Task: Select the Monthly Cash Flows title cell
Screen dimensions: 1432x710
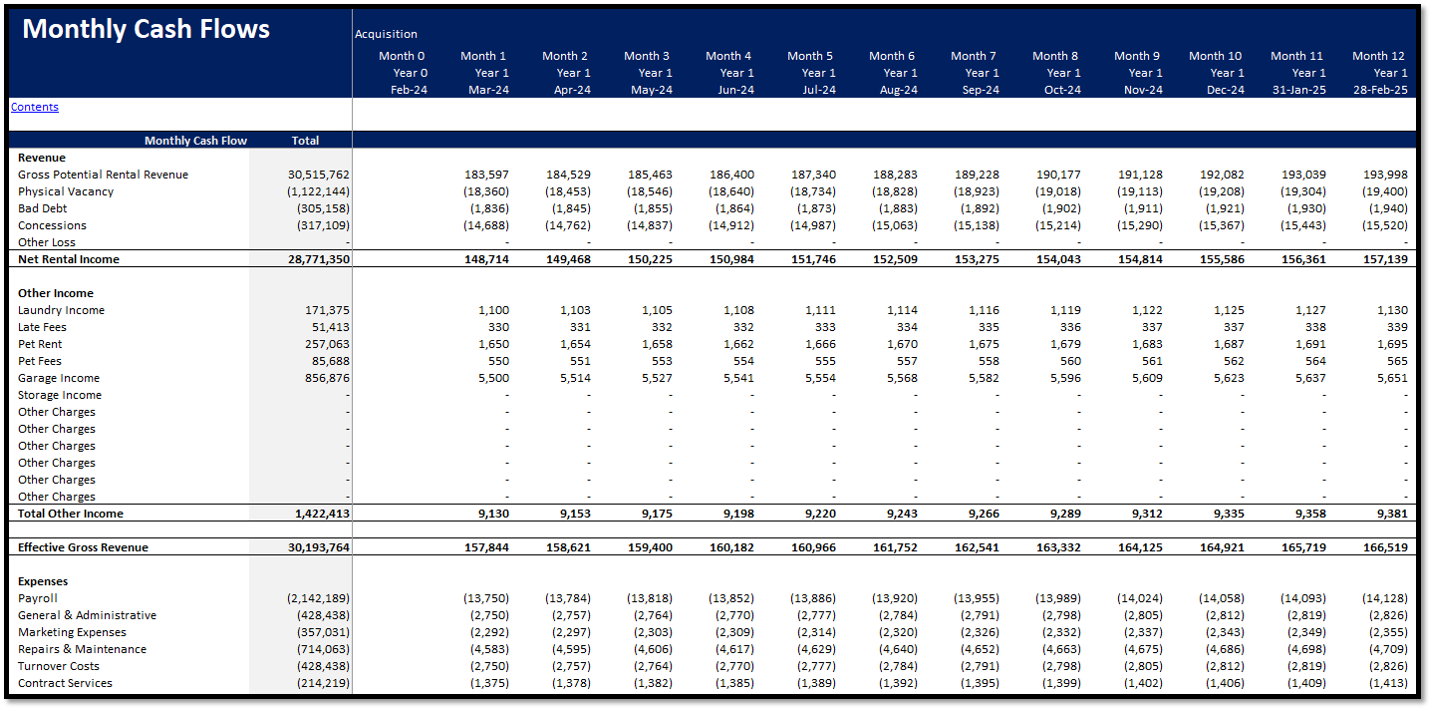Action: [x=146, y=29]
